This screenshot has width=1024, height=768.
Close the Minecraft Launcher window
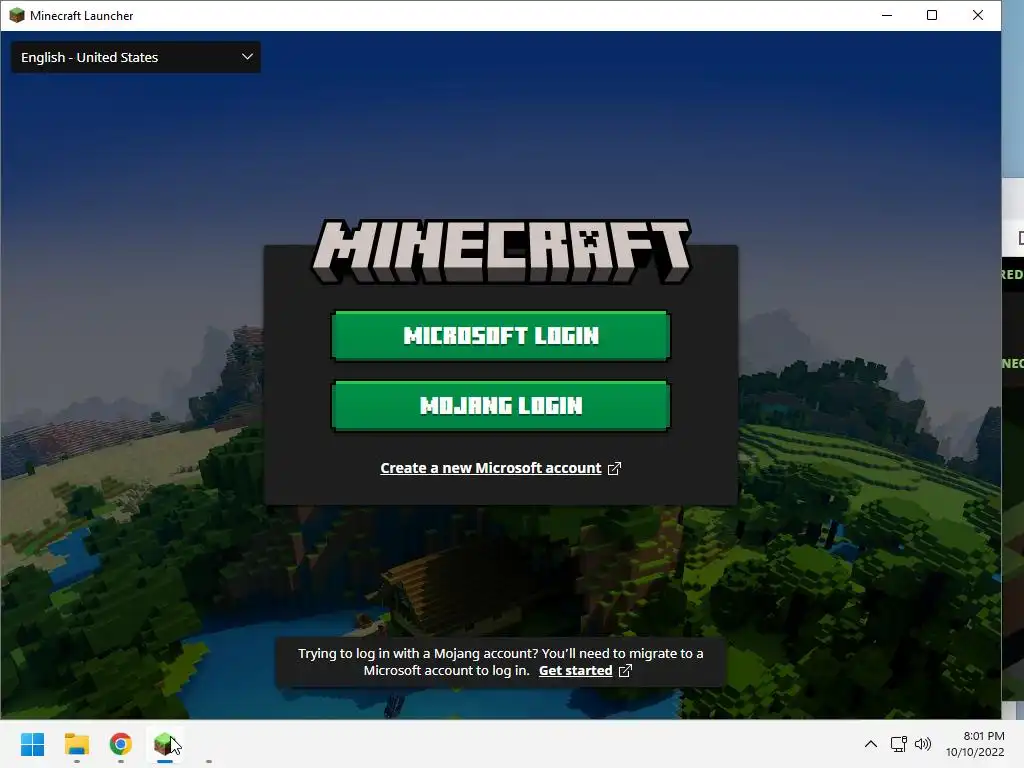tap(978, 16)
